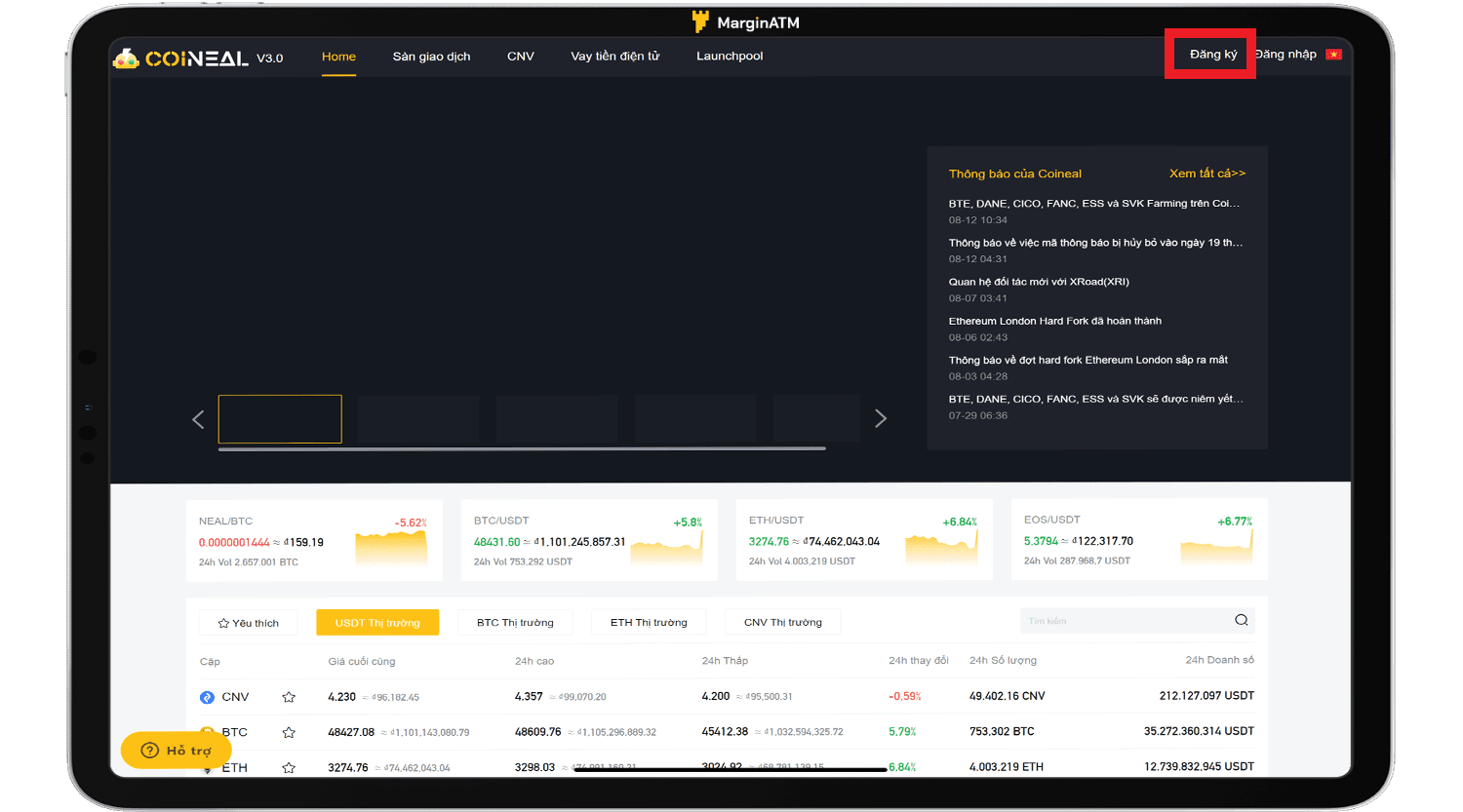Viewport: 1463px width, 812px height.
Task: Open the Launchpool page
Action: pyautogui.click(x=730, y=57)
